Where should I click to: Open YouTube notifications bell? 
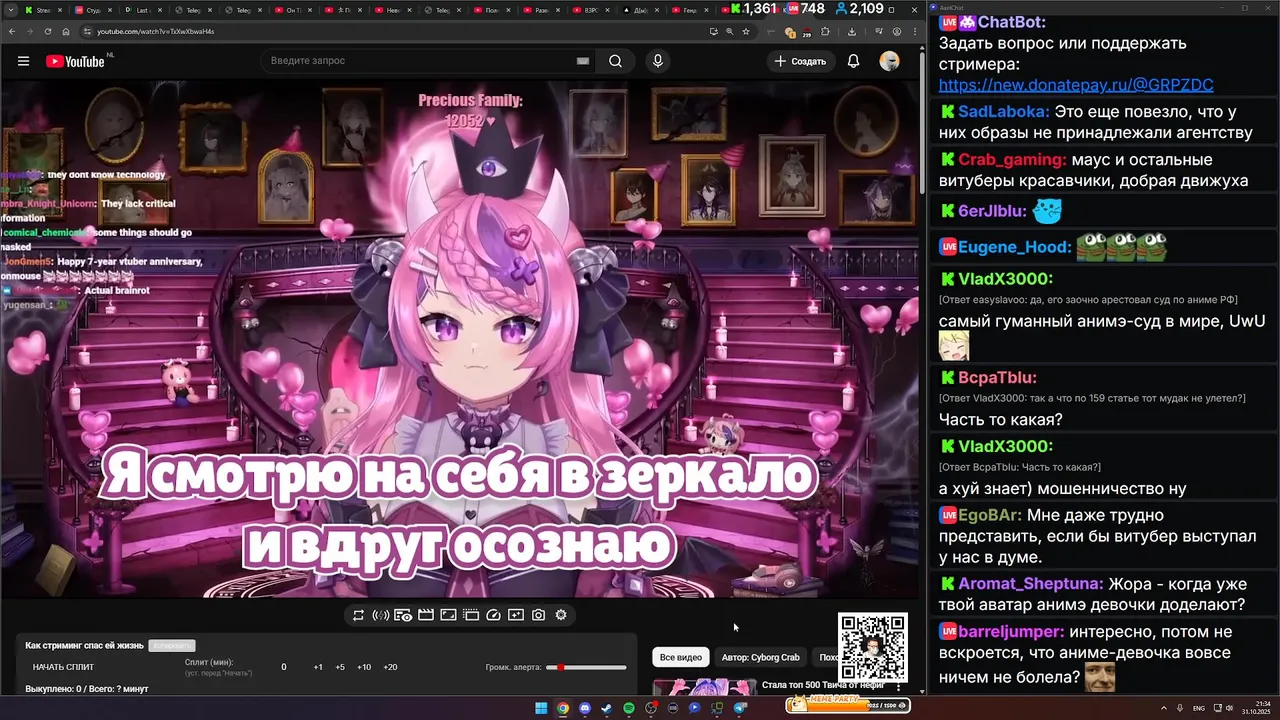pos(853,61)
